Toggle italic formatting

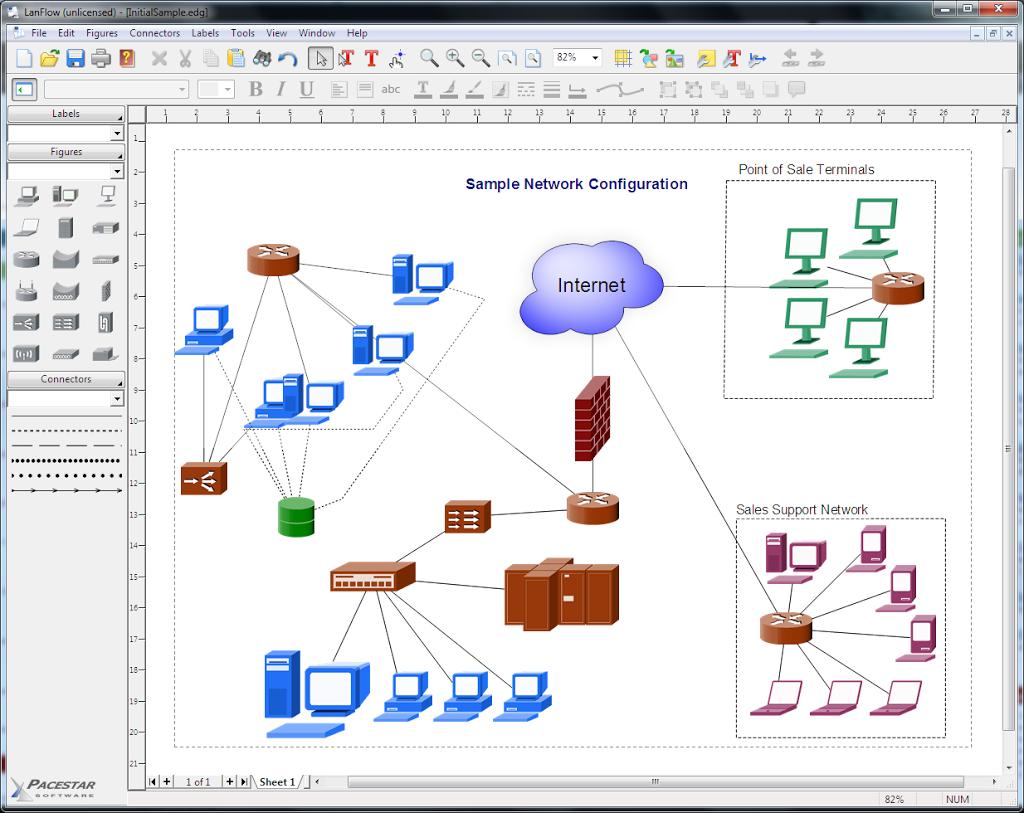point(281,89)
